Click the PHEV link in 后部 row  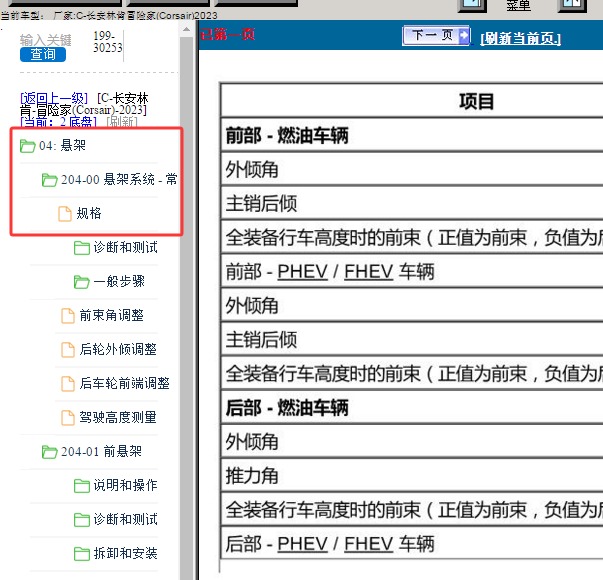coord(302,544)
